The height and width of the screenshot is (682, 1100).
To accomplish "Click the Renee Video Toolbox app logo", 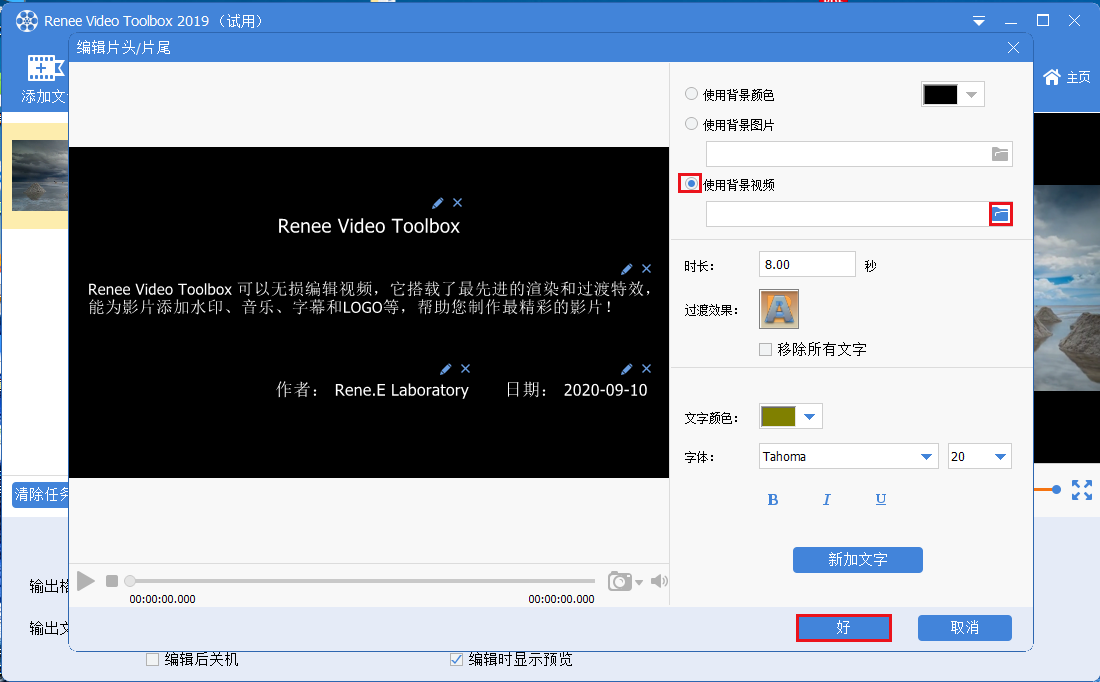I will tap(27, 21).
